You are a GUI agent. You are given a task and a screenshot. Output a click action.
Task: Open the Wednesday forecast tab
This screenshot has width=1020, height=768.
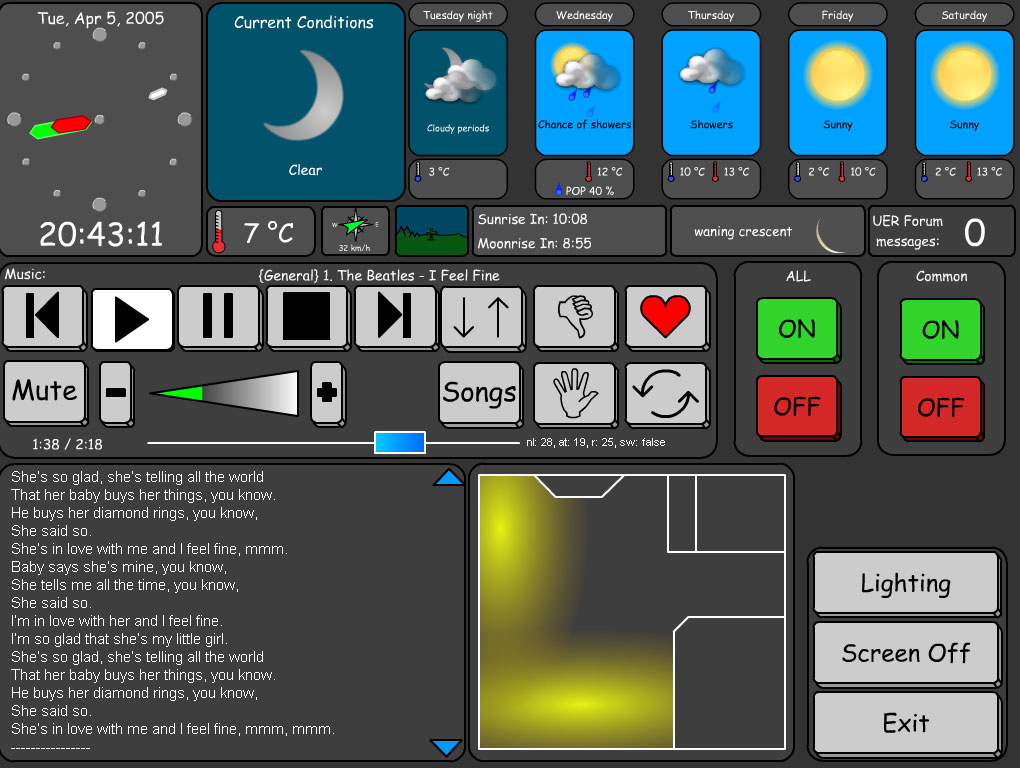584,15
